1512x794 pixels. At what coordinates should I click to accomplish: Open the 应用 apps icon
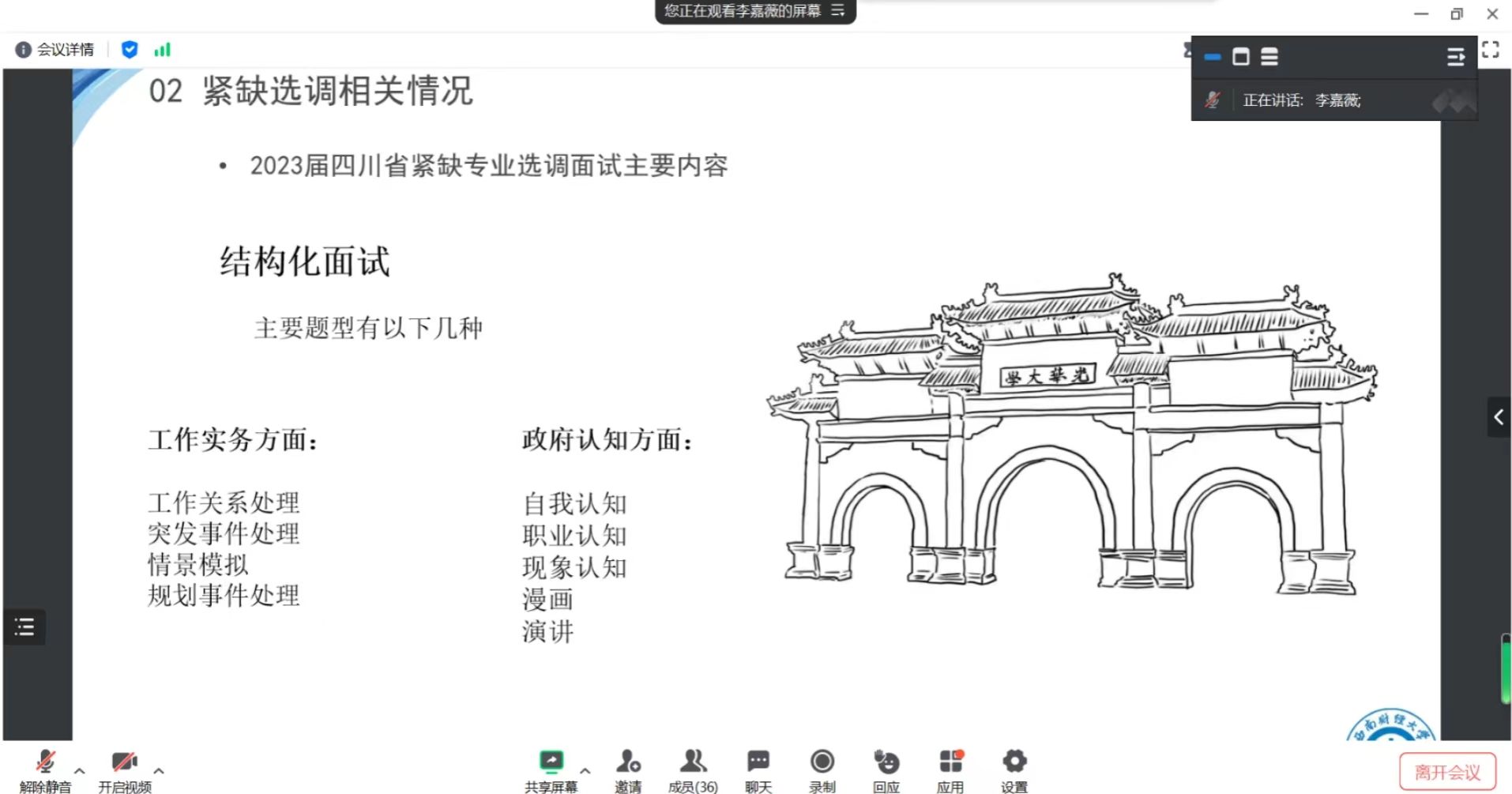click(x=950, y=762)
